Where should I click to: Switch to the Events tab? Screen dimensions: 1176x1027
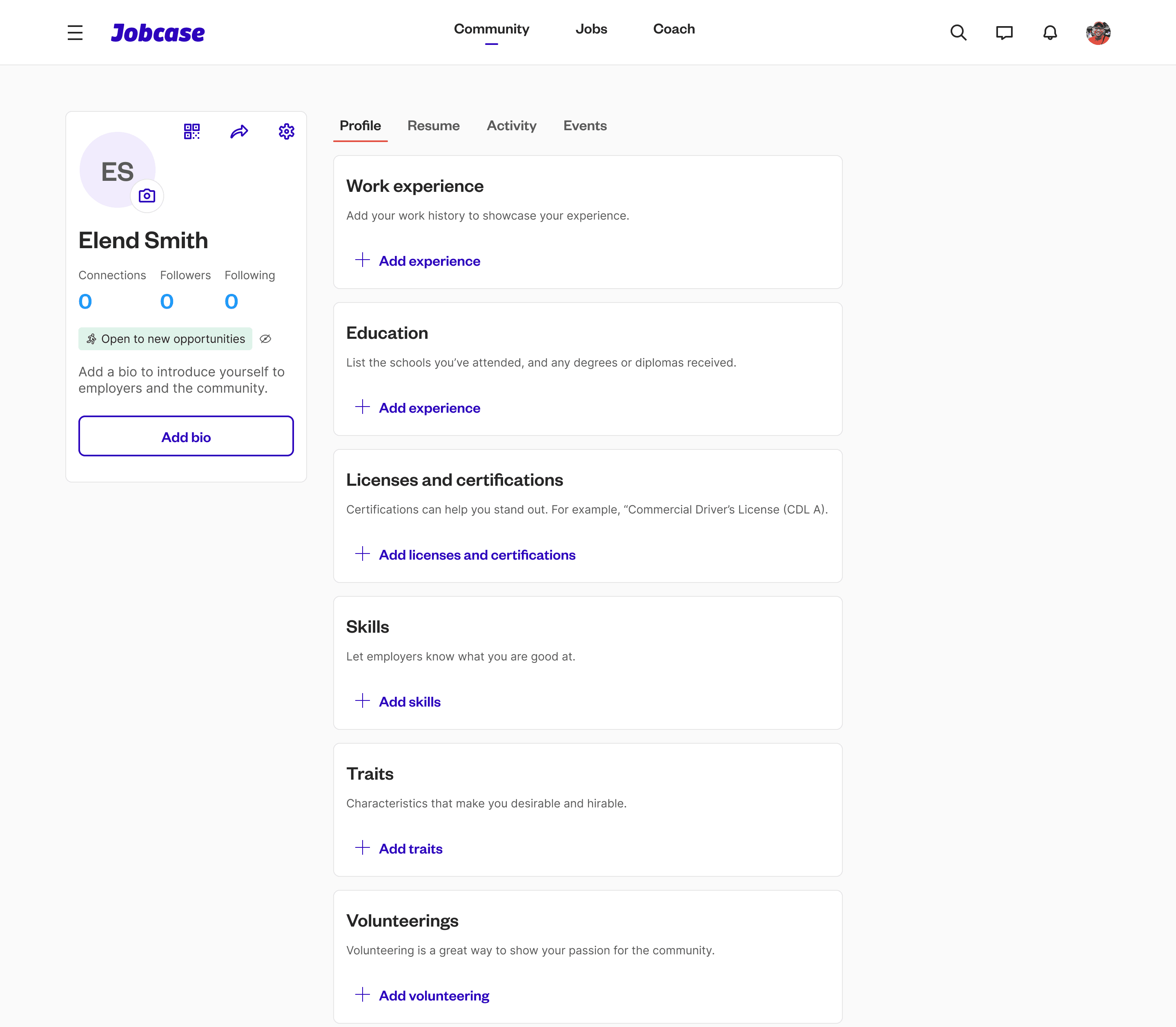click(x=585, y=125)
